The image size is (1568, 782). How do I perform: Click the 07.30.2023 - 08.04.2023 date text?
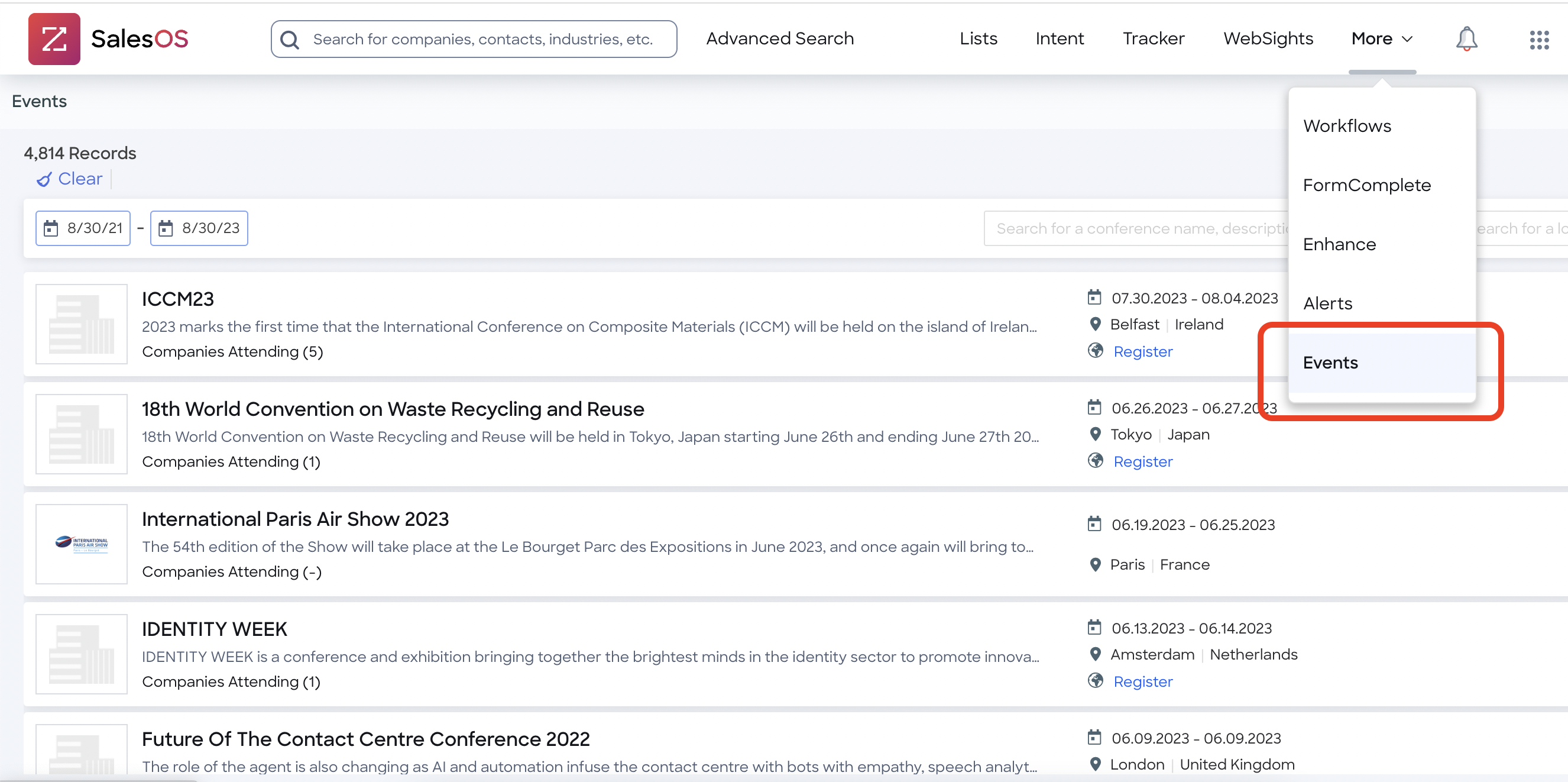tap(1194, 299)
